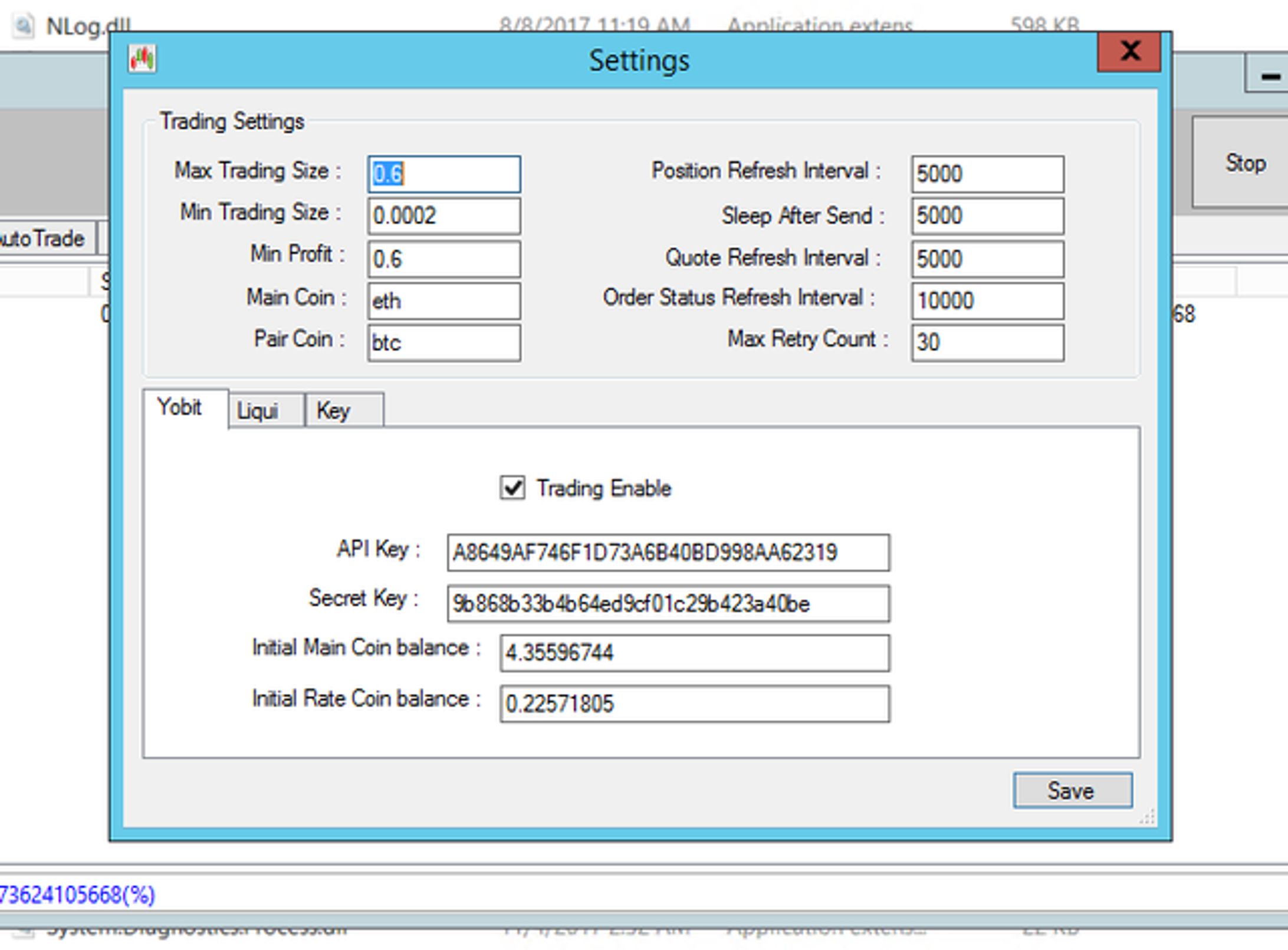The height and width of the screenshot is (950, 1288).
Task: Focus the Min Trading Size input
Action: 444,216
